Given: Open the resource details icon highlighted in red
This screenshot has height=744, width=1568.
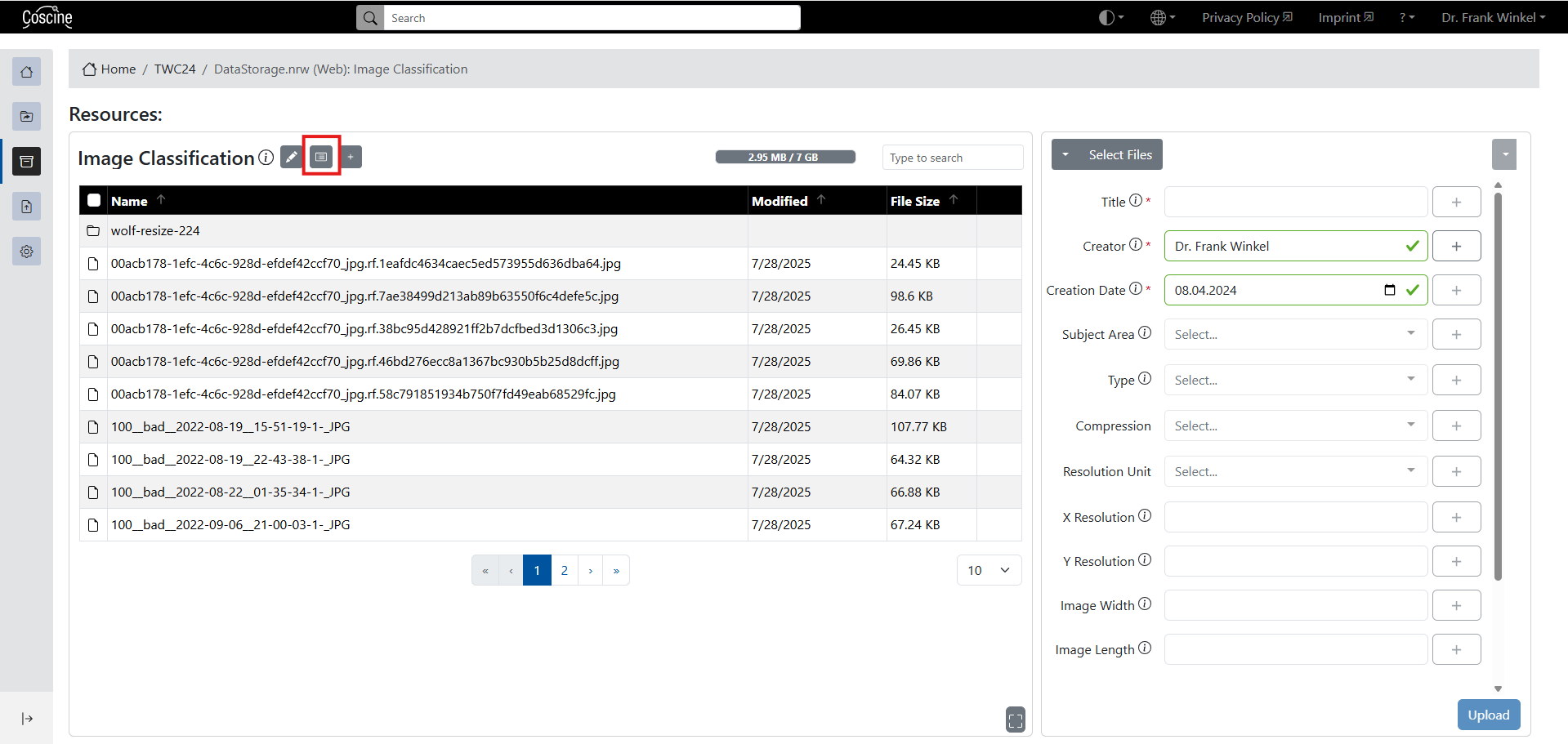Looking at the screenshot, I should (321, 157).
